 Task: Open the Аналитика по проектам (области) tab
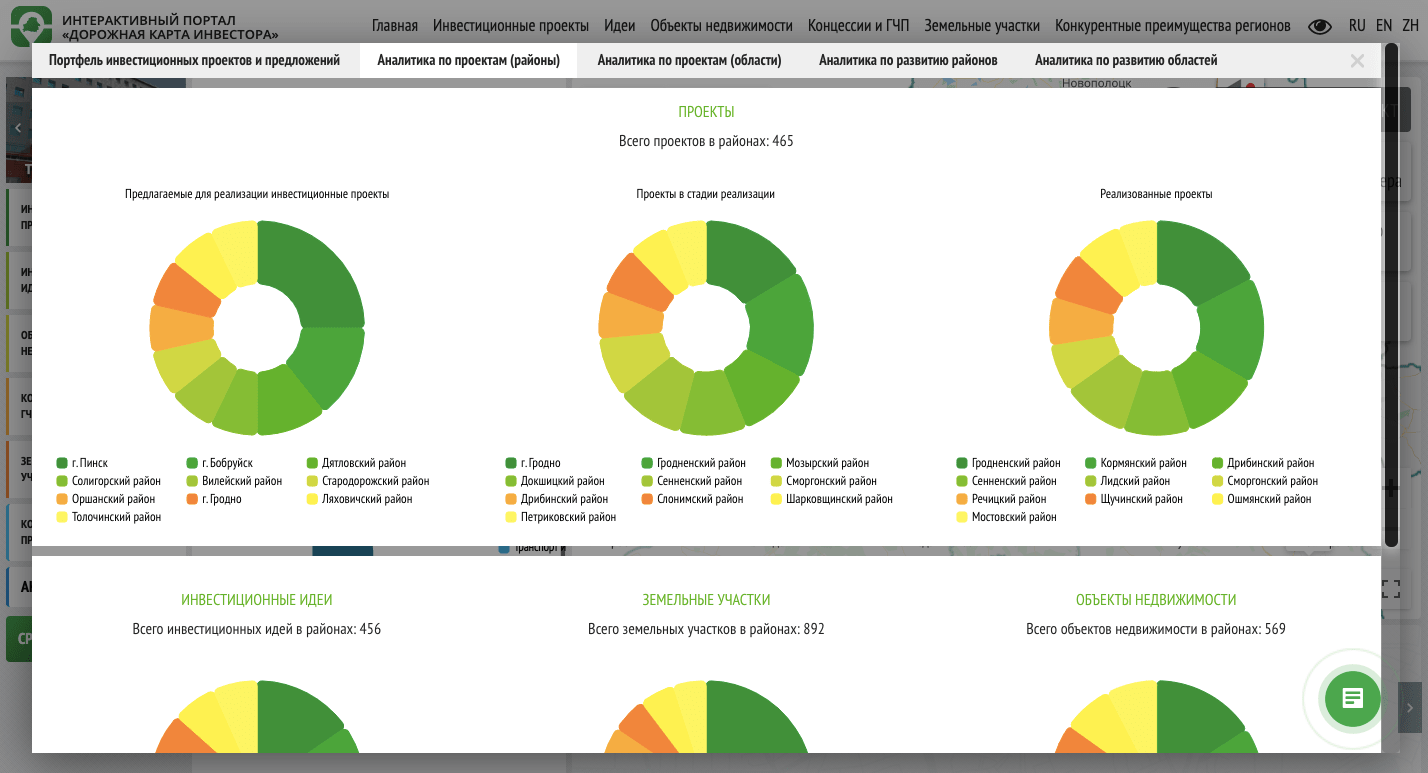(689, 60)
